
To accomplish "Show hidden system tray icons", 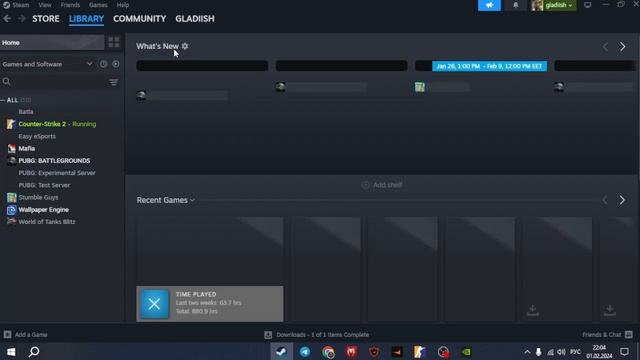I will tap(527, 352).
